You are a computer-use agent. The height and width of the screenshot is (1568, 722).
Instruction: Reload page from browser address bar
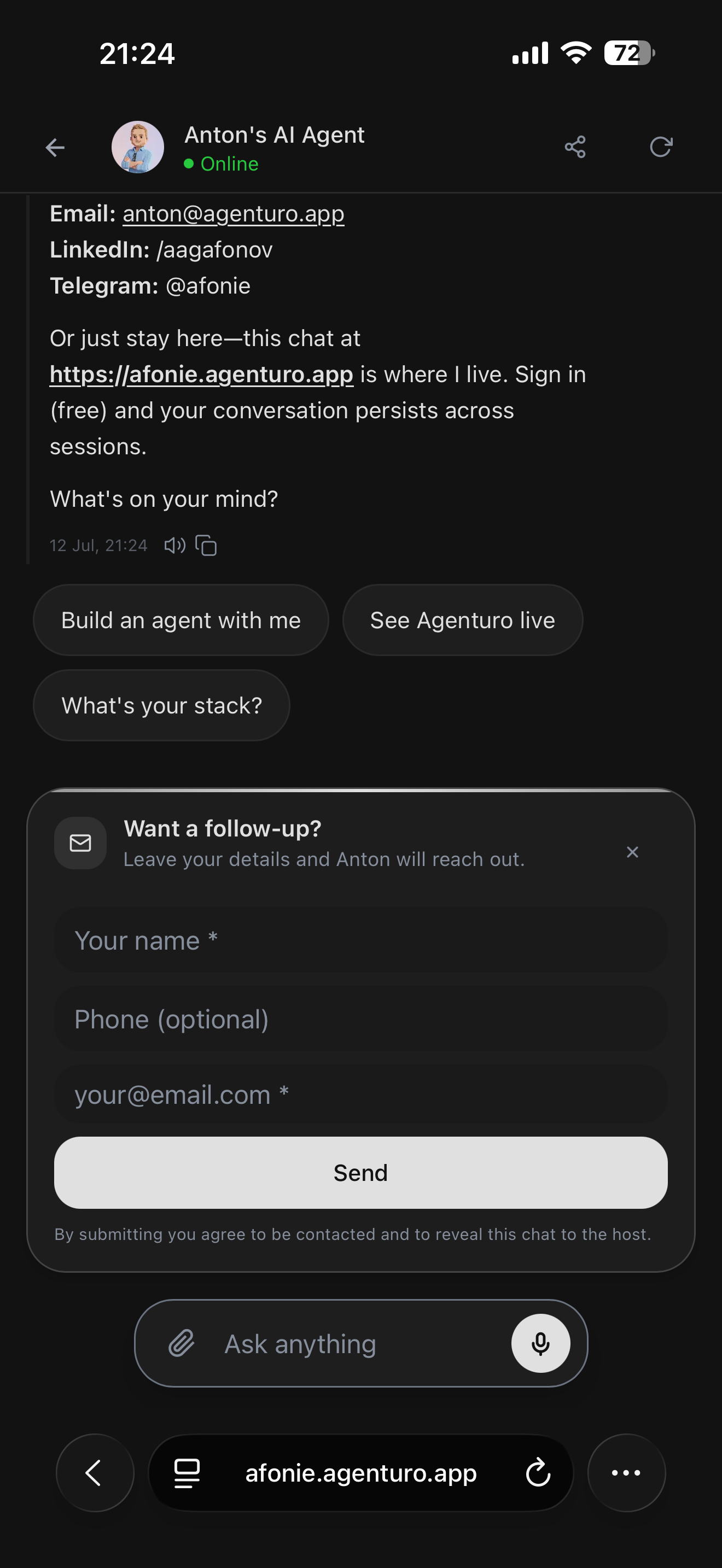coord(538,1473)
